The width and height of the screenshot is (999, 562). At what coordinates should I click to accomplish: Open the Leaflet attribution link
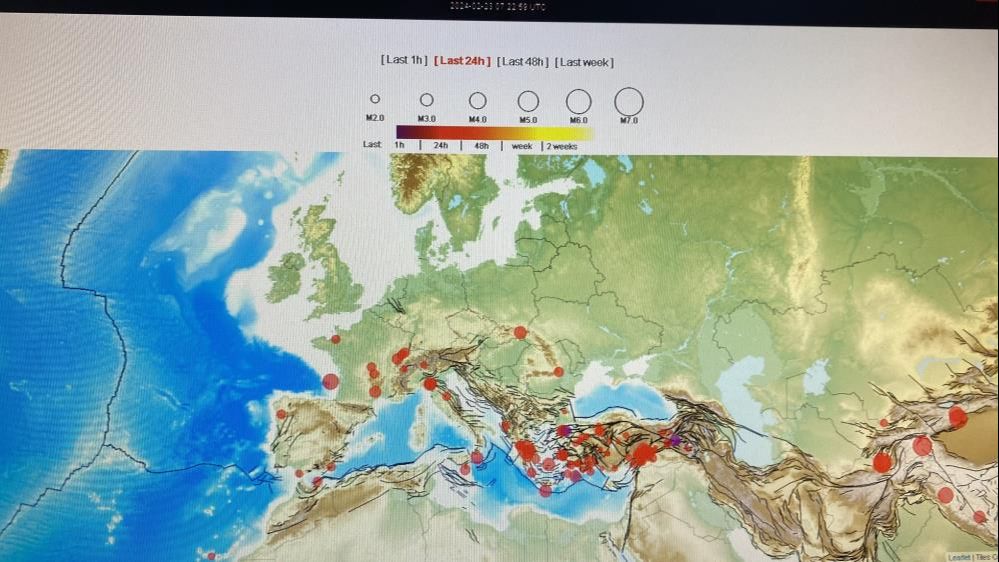(x=958, y=557)
